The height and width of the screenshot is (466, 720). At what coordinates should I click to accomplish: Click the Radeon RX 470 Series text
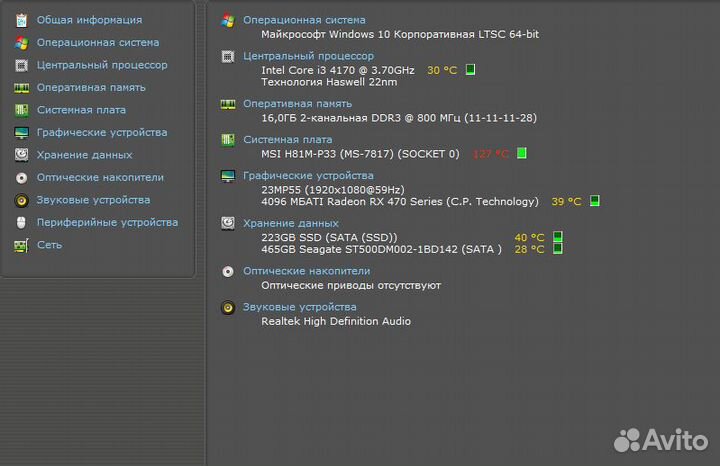tap(399, 202)
